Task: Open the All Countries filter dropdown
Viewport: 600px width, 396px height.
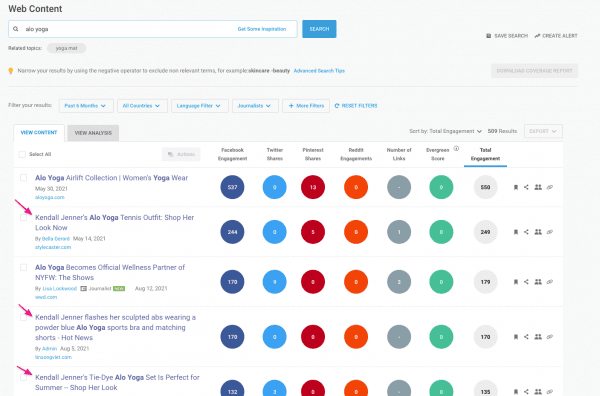Action: 142,106
